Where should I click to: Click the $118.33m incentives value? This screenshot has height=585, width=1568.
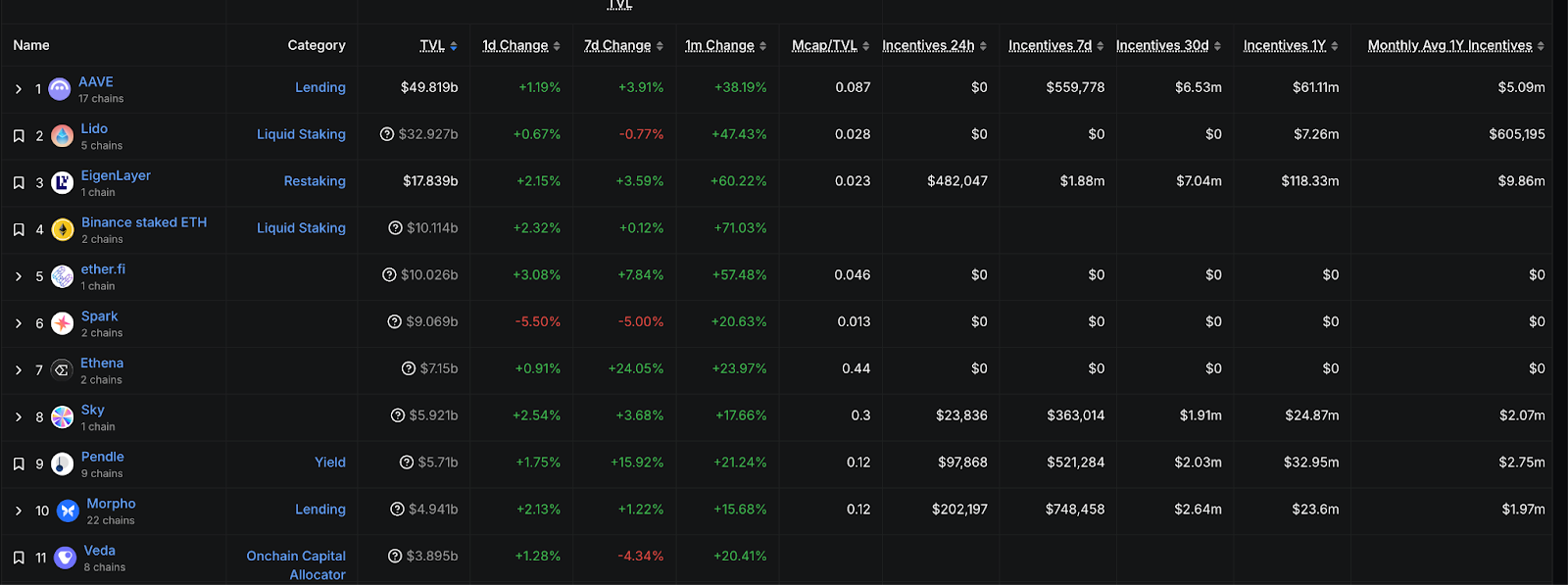[1310, 181]
